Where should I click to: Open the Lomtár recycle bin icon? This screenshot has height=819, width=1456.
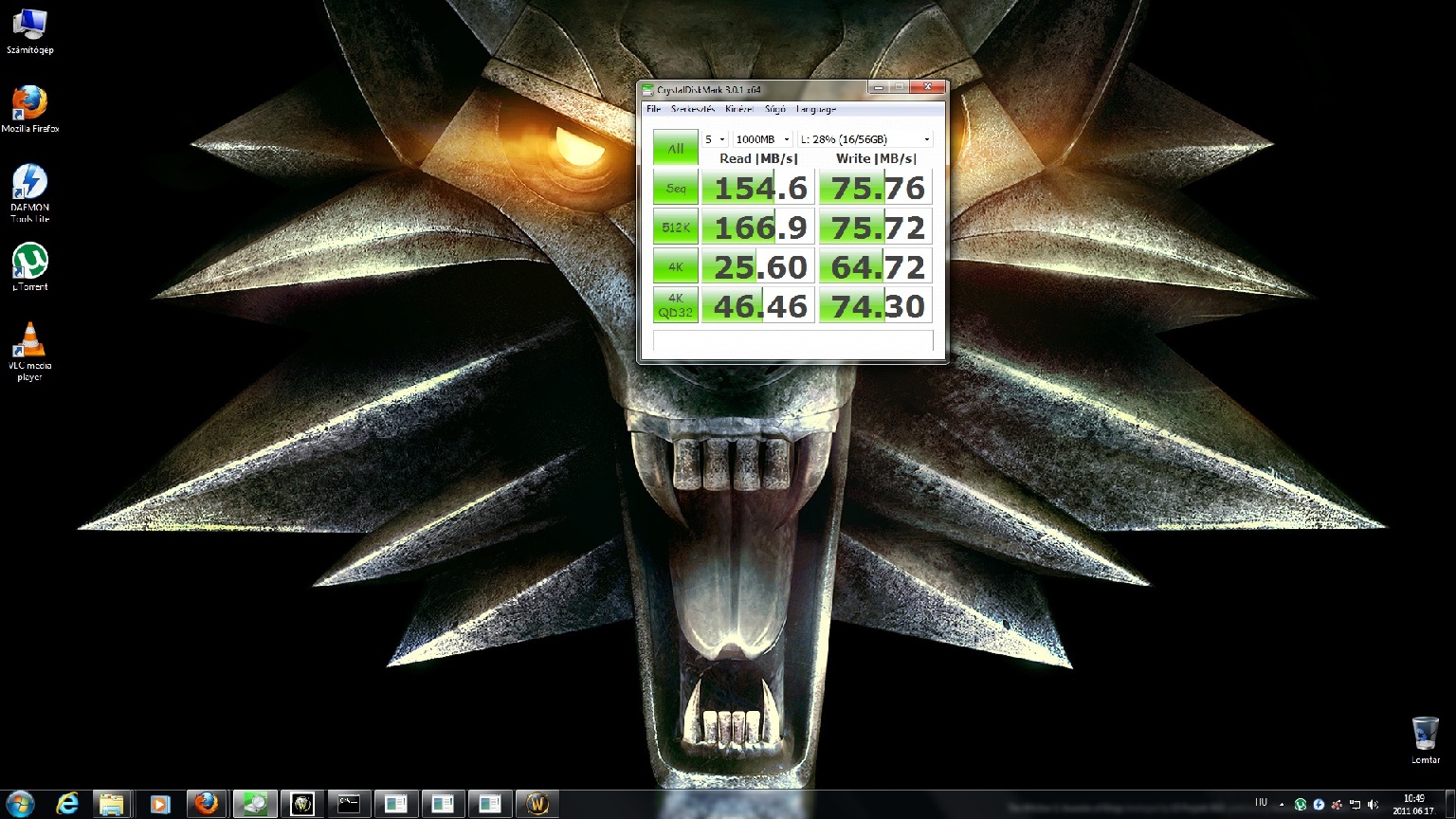(x=1425, y=740)
